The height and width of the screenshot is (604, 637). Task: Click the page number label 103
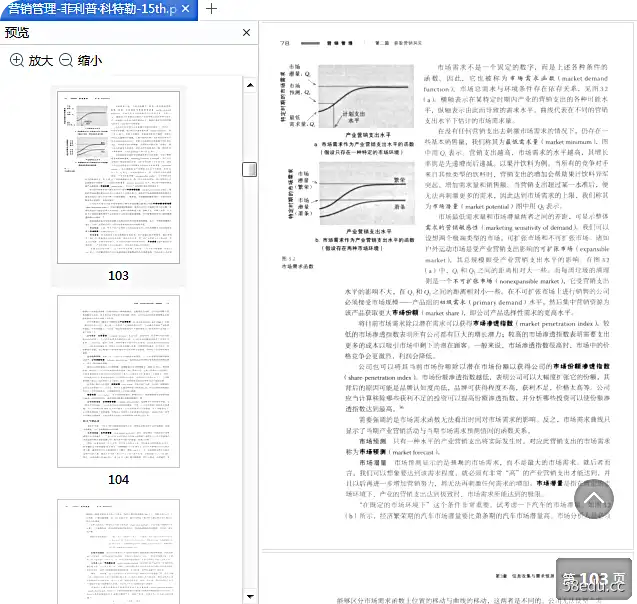point(119,276)
